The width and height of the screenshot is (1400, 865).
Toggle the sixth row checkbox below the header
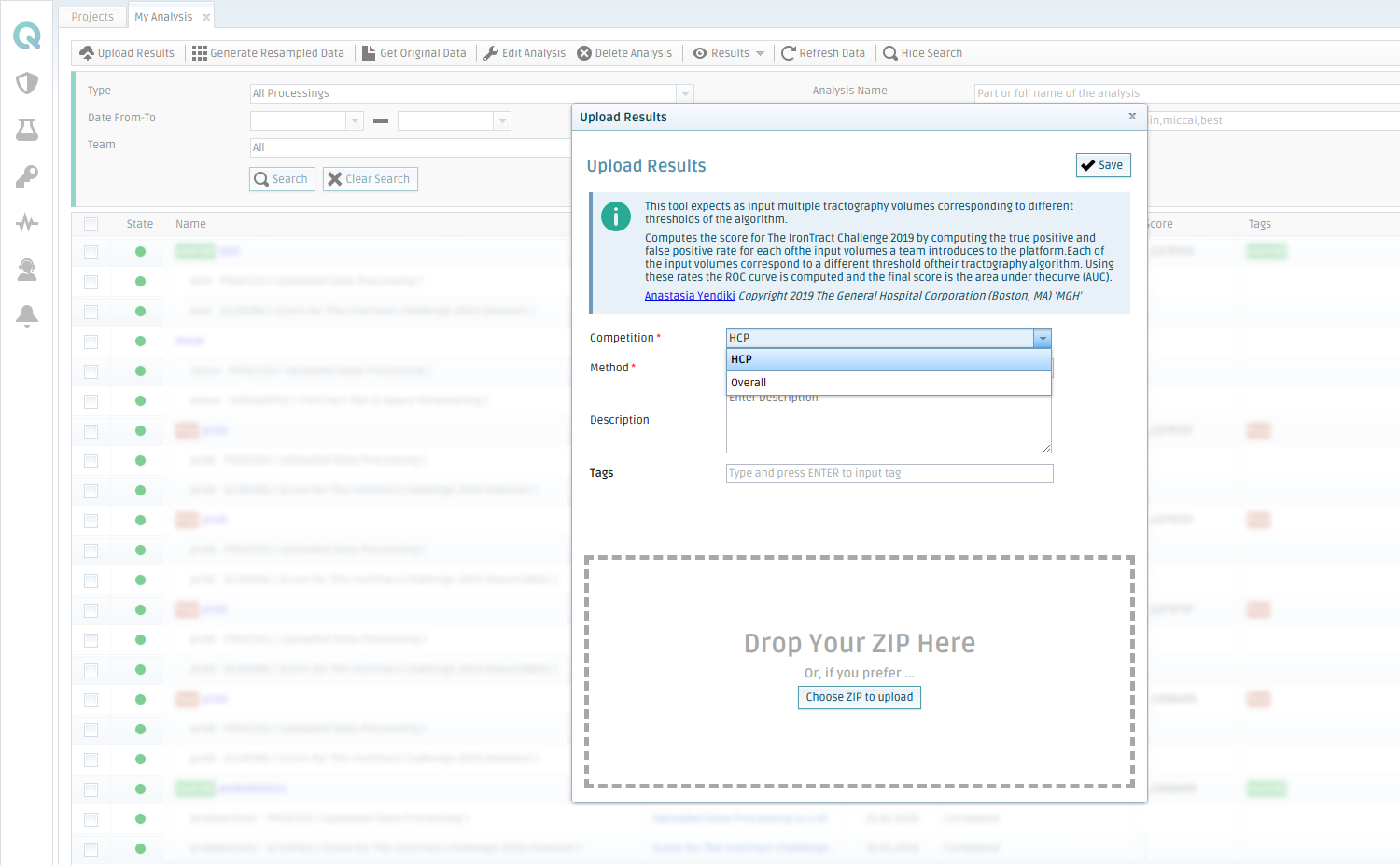click(x=91, y=401)
